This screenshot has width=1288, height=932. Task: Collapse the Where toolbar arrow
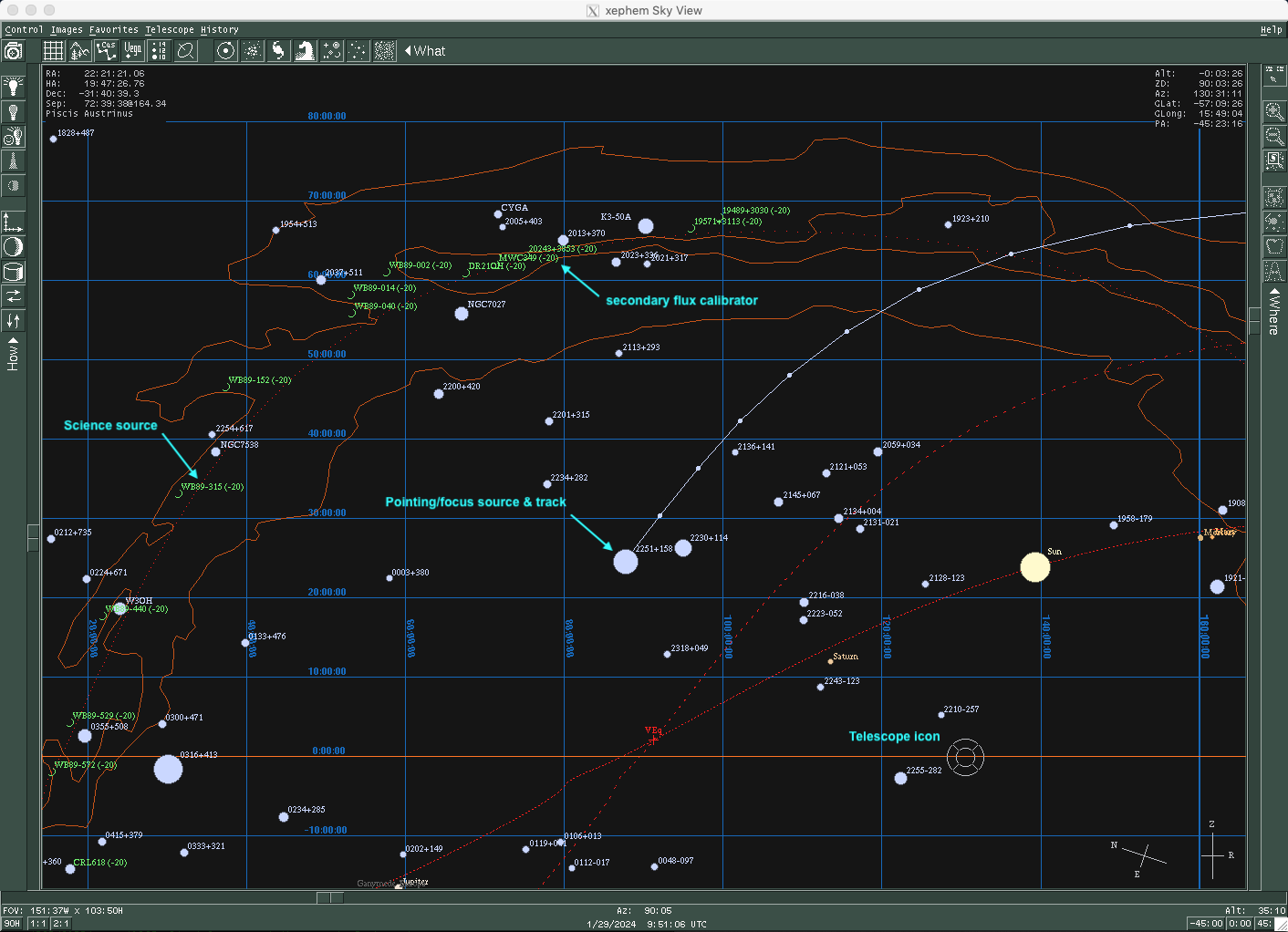pyautogui.click(x=1274, y=291)
